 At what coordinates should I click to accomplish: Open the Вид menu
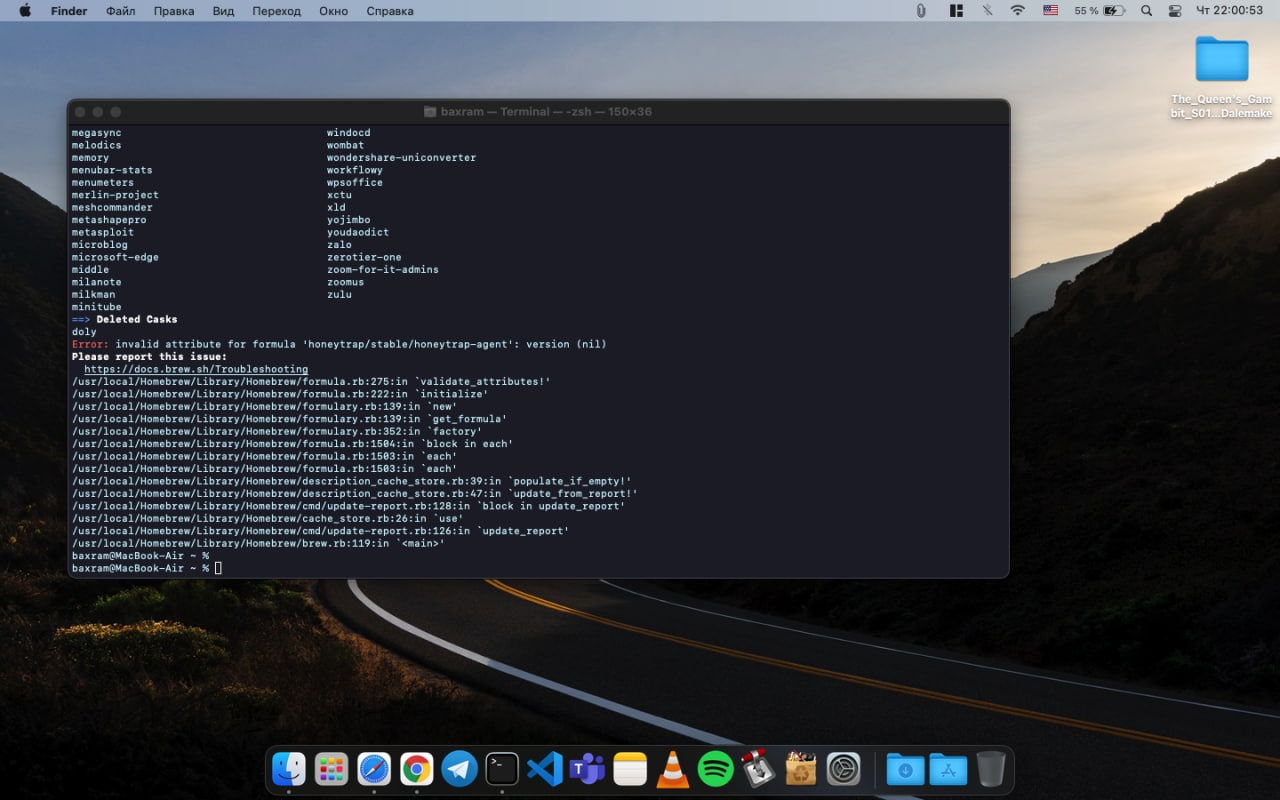[223, 11]
